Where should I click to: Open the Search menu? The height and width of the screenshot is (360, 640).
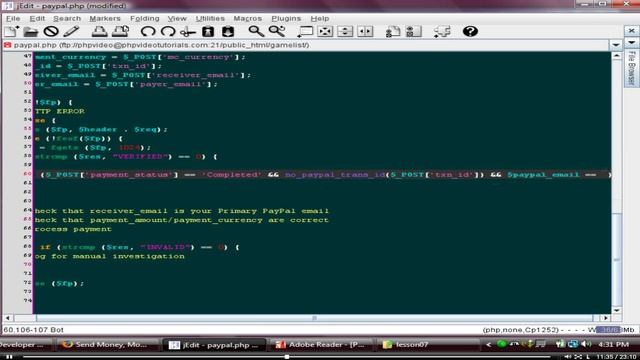click(67, 18)
